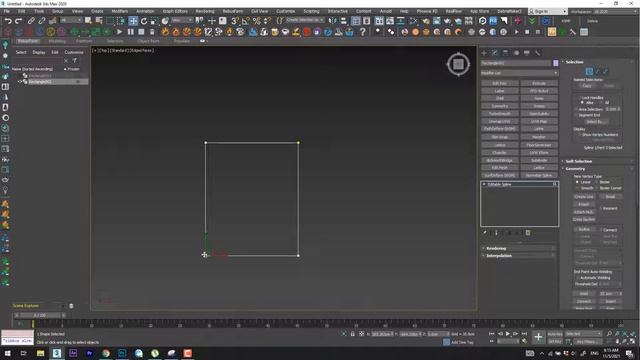Screen dimensions: 640x360
Task: Apply the Extrude modifier button
Action: click(539, 83)
